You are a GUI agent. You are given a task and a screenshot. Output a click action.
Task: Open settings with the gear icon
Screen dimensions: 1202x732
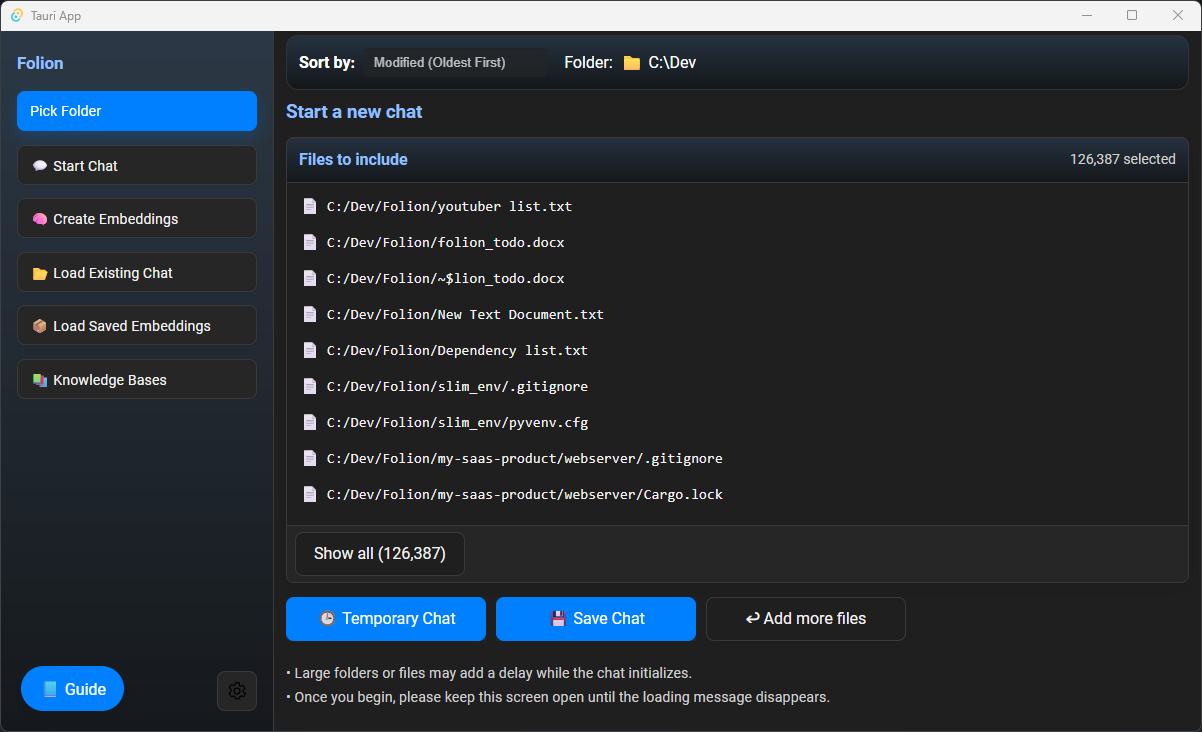click(x=237, y=691)
